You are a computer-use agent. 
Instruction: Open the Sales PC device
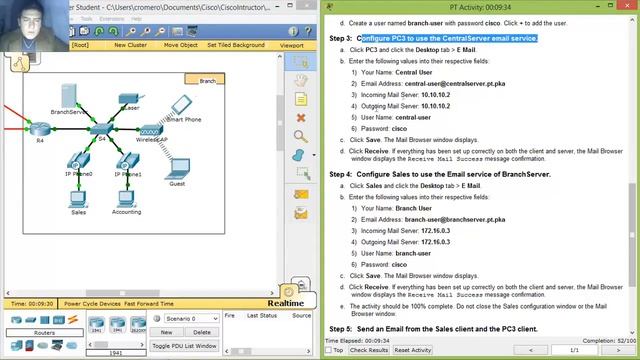click(x=78, y=200)
